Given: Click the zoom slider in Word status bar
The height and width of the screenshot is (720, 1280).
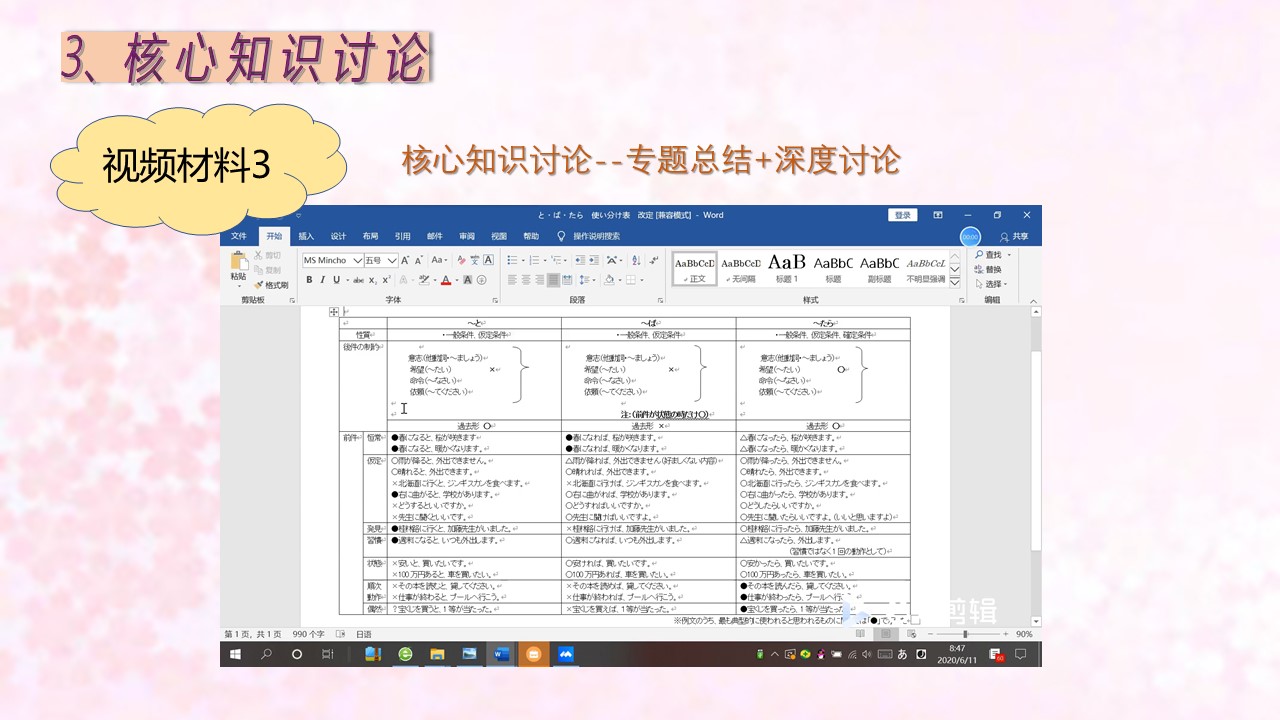Looking at the screenshot, I should coord(966,634).
